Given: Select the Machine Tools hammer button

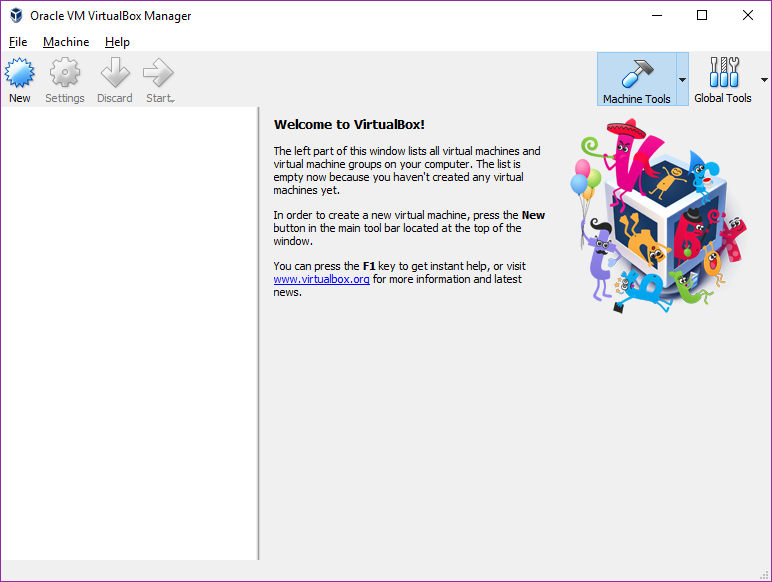Looking at the screenshot, I should 637,79.
